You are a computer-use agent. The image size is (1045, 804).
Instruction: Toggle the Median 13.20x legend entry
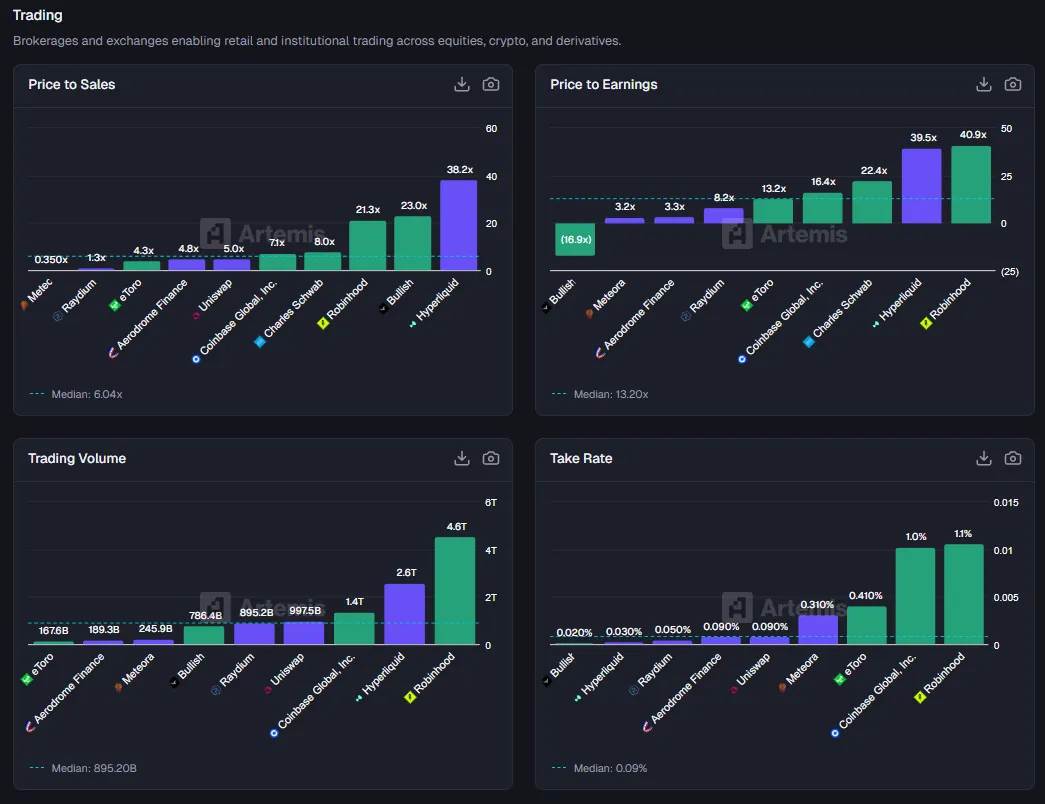(600, 394)
